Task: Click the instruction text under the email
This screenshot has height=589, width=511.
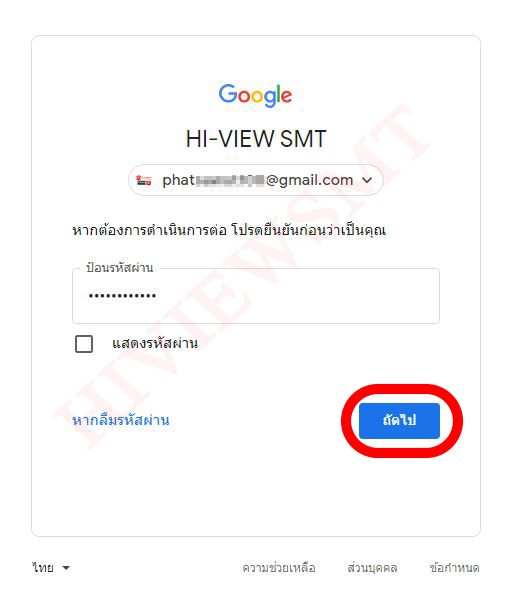Action: click(229, 230)
